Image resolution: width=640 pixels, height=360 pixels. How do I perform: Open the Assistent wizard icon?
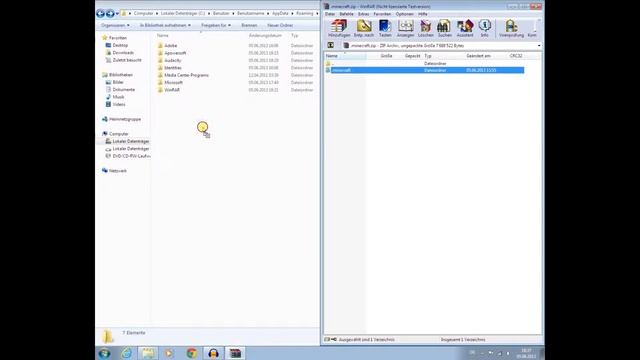point(465,28)
